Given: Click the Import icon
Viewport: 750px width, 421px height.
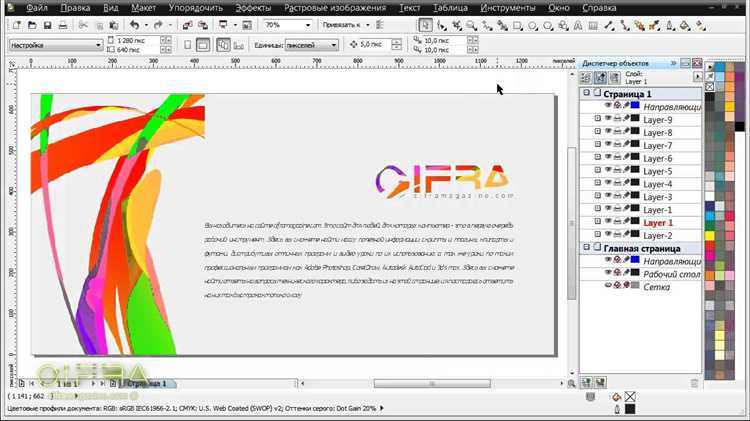Looking at the screenshot, I should (188, 25).
